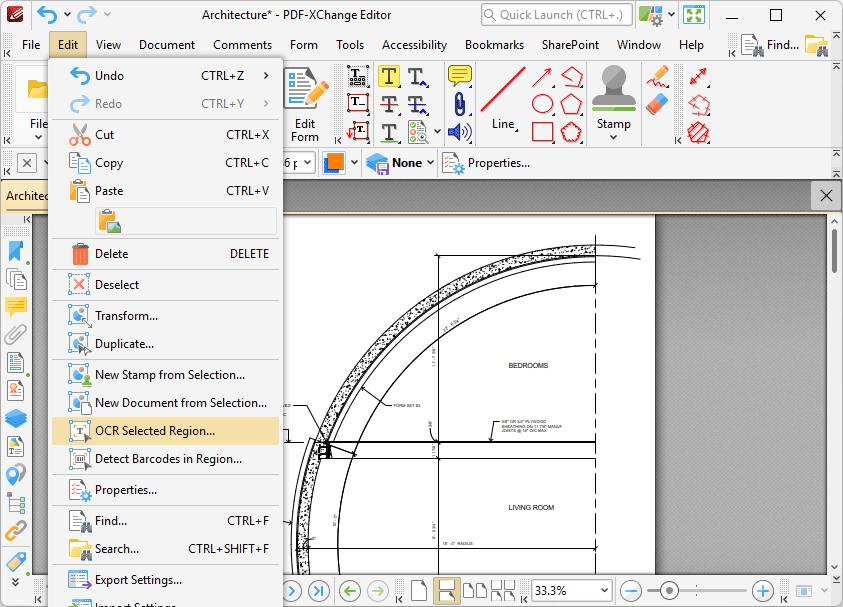This screenshot has width=843, height=607.
Task: Choose the Eraser tool in the ribbon
Action: [x=656, y=104]
